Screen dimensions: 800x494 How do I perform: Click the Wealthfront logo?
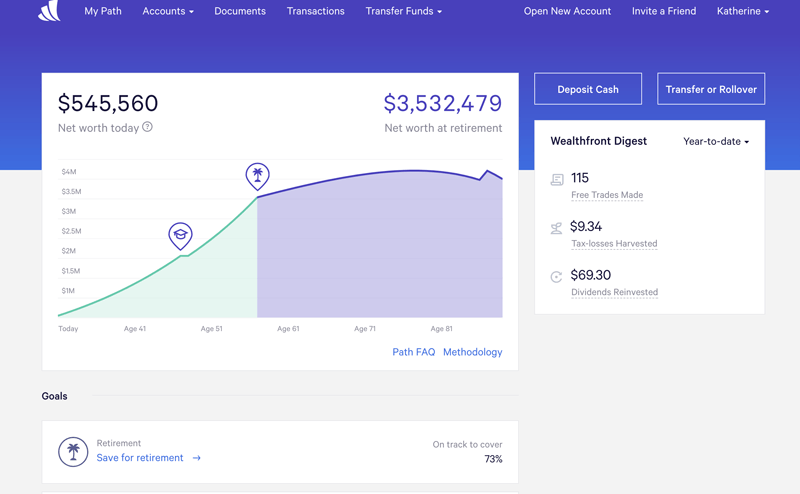pos(49,11)
